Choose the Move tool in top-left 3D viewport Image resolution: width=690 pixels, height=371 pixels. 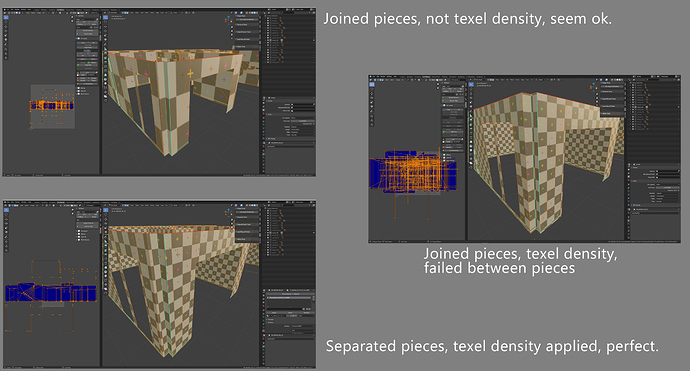(106, 26)
